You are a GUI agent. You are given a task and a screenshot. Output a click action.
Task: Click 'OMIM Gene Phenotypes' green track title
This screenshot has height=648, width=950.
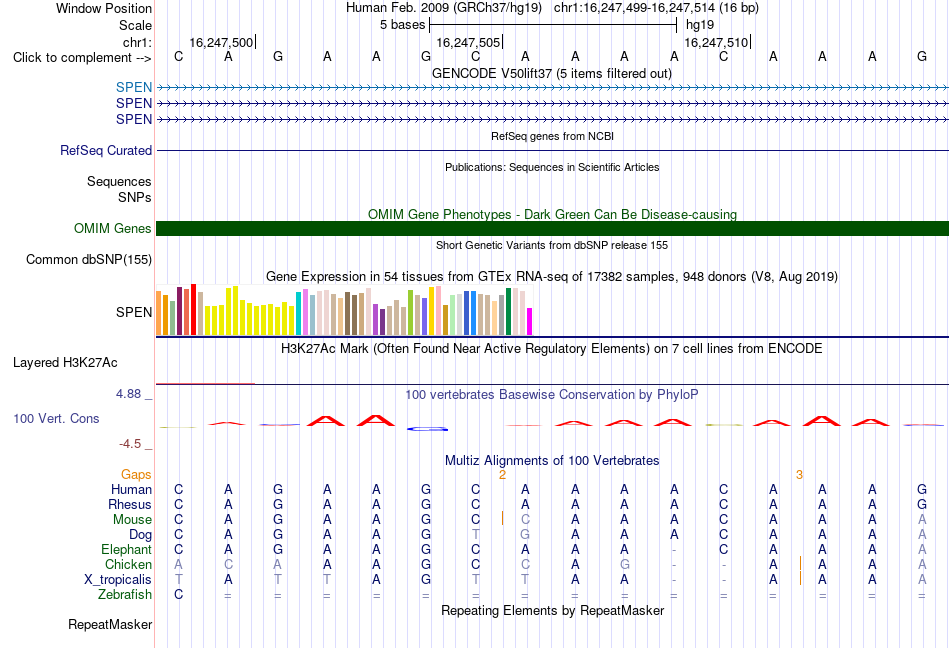[552, 214]
